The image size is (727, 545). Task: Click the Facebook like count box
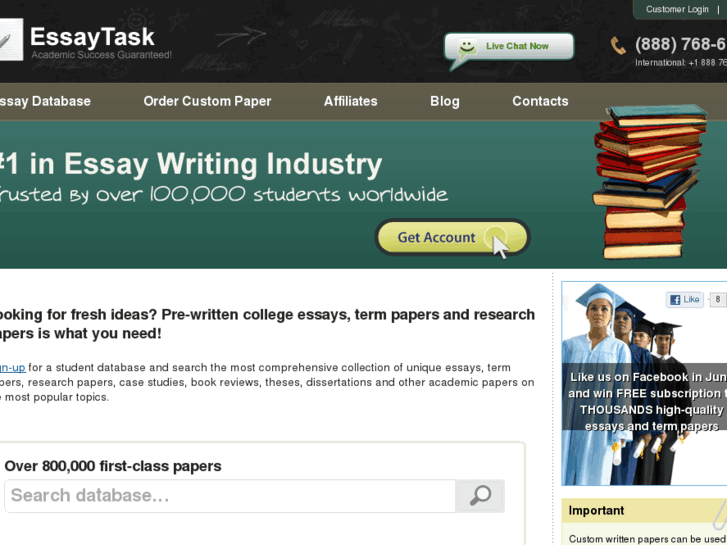coord(718,300)
